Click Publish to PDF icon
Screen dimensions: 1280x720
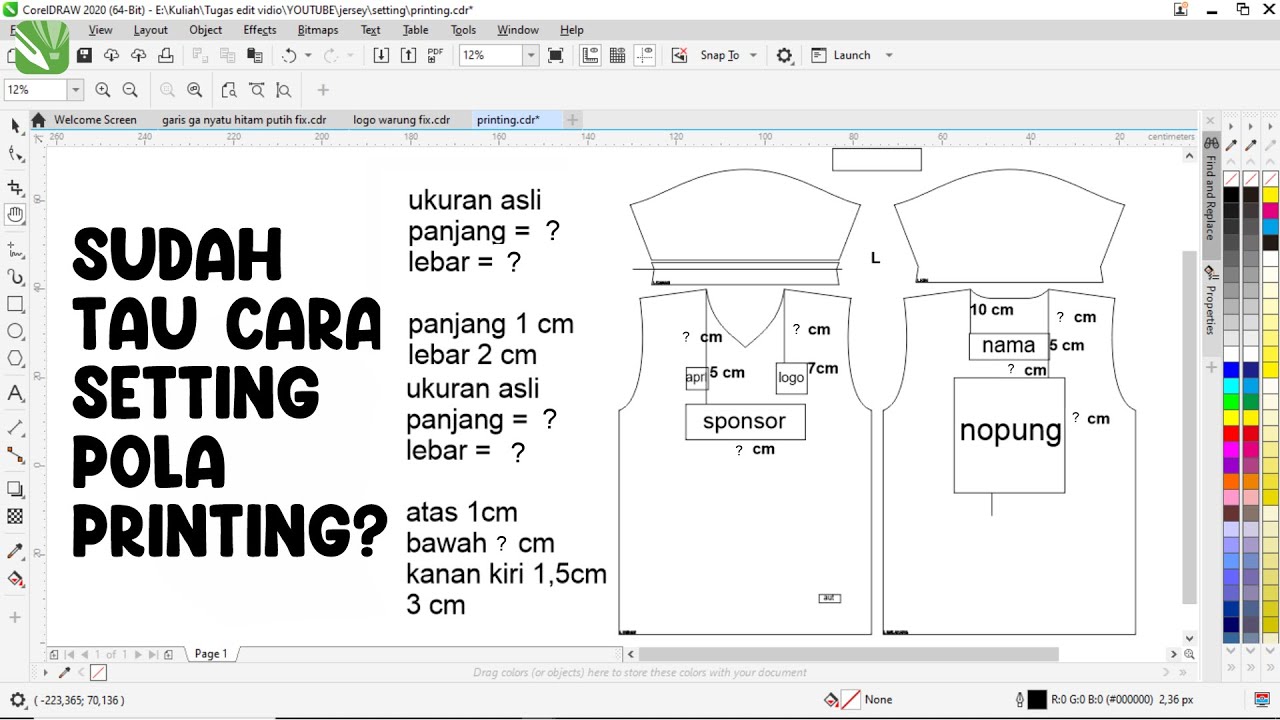point(435,55)
